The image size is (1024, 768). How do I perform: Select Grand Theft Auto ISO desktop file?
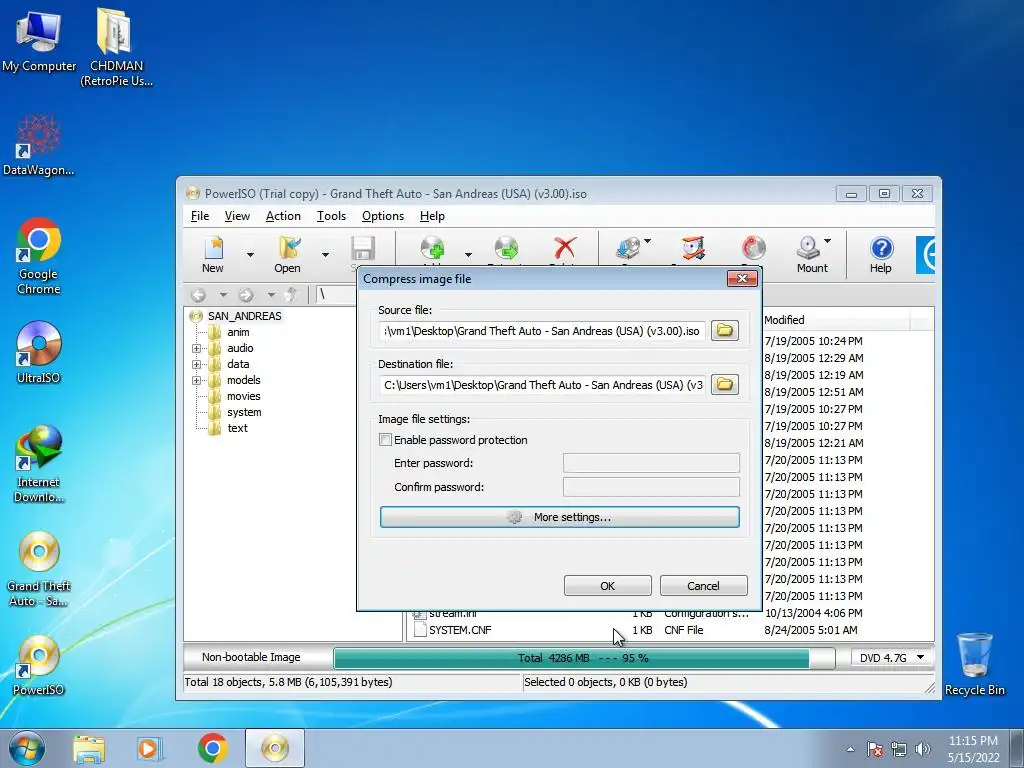[x=38, y=569]
